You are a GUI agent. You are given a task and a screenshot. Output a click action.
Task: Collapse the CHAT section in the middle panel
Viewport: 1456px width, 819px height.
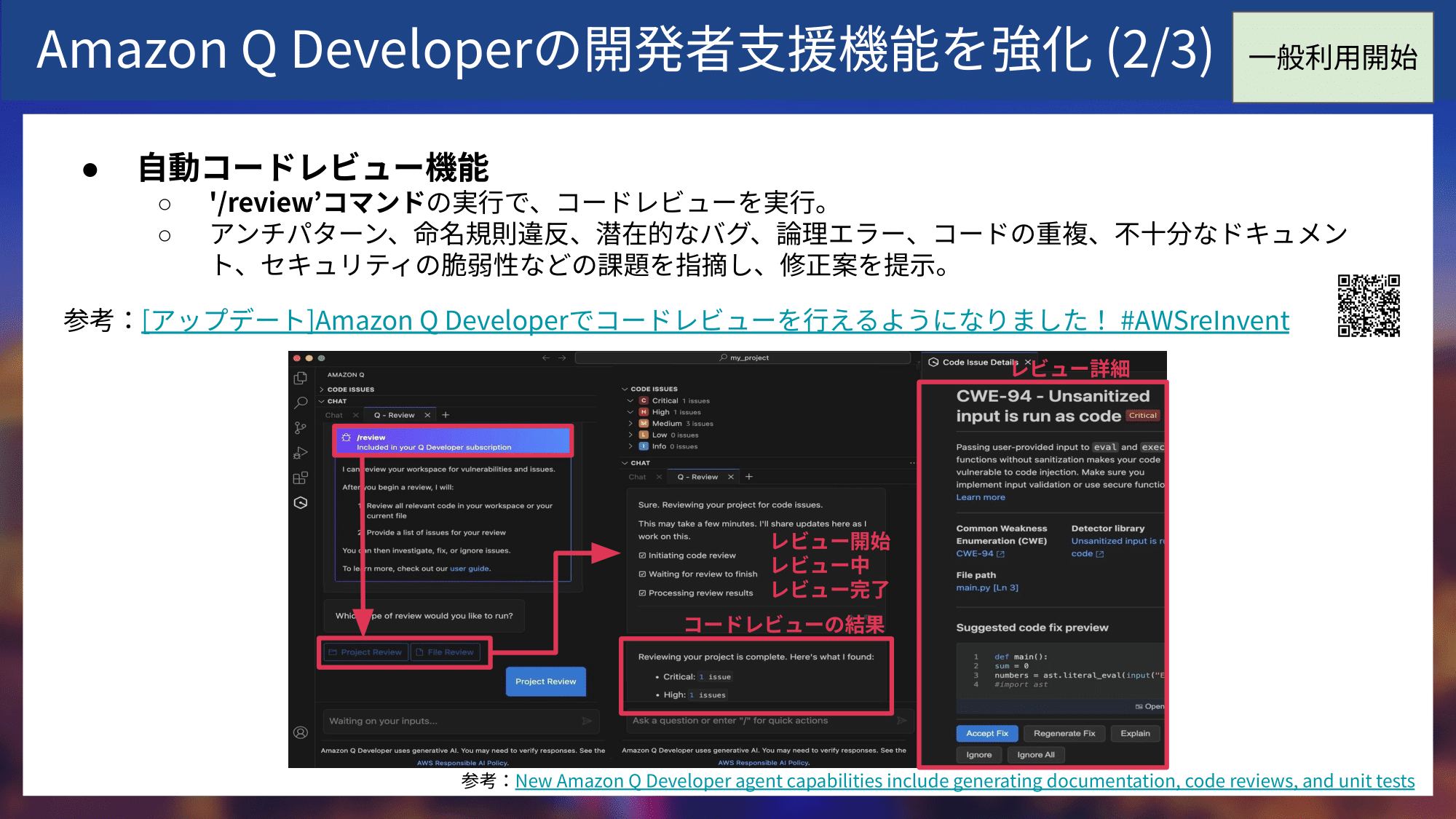(x=625, y=463)
